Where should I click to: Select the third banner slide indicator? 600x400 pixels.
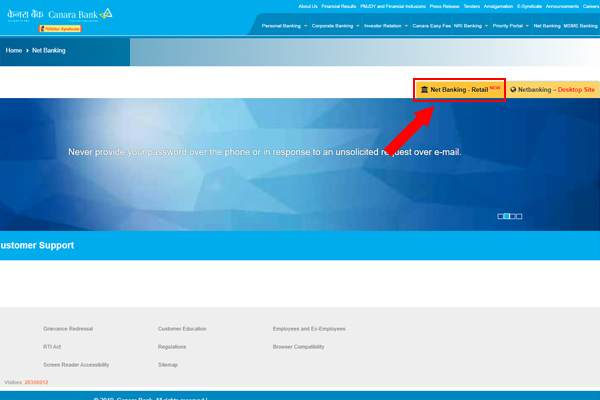(x=513, y=216)
